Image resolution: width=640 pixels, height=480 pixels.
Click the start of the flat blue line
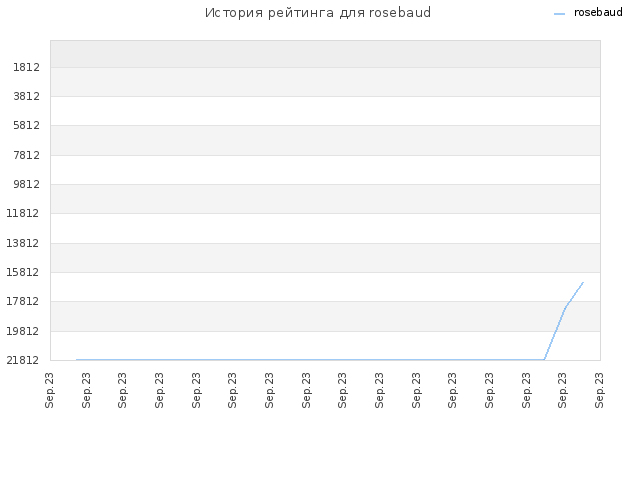click(x=76, y=360)
